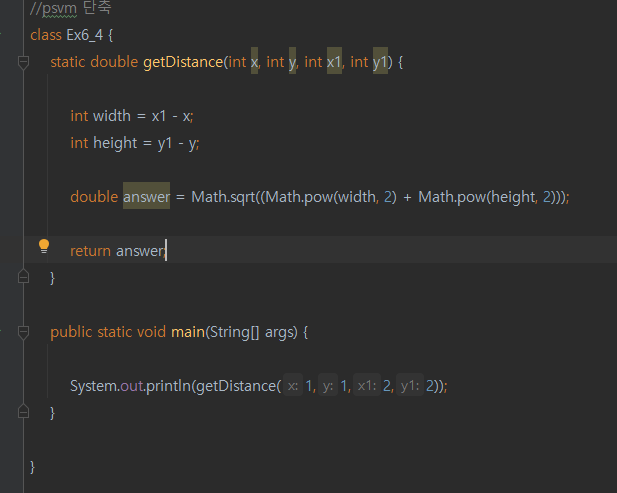Click 'println' in the print statement
This screenshot has width=617, height=493.
[168, 386]
